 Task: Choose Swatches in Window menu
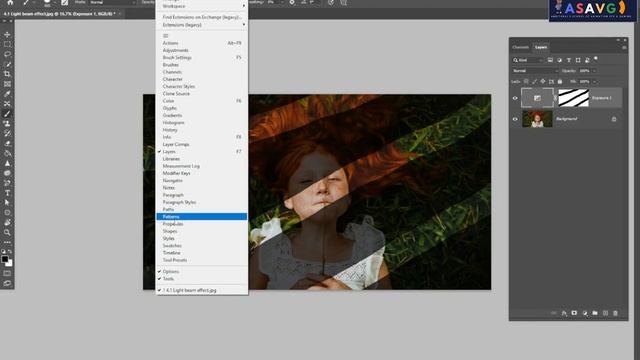tap(202, 246)
